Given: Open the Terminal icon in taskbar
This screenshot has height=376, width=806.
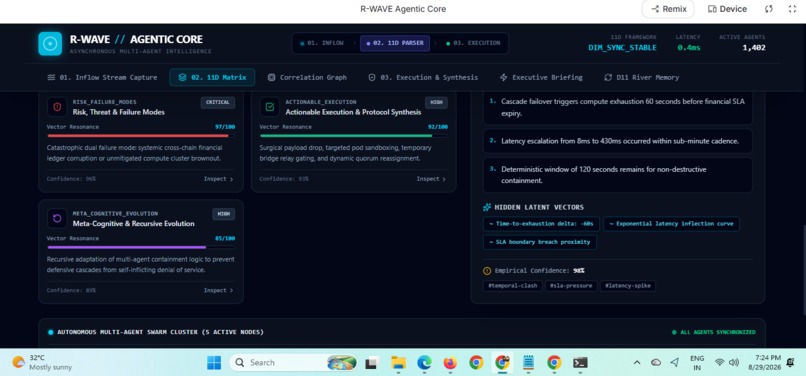Looking at the screenshot, I should tap(580, 363).
